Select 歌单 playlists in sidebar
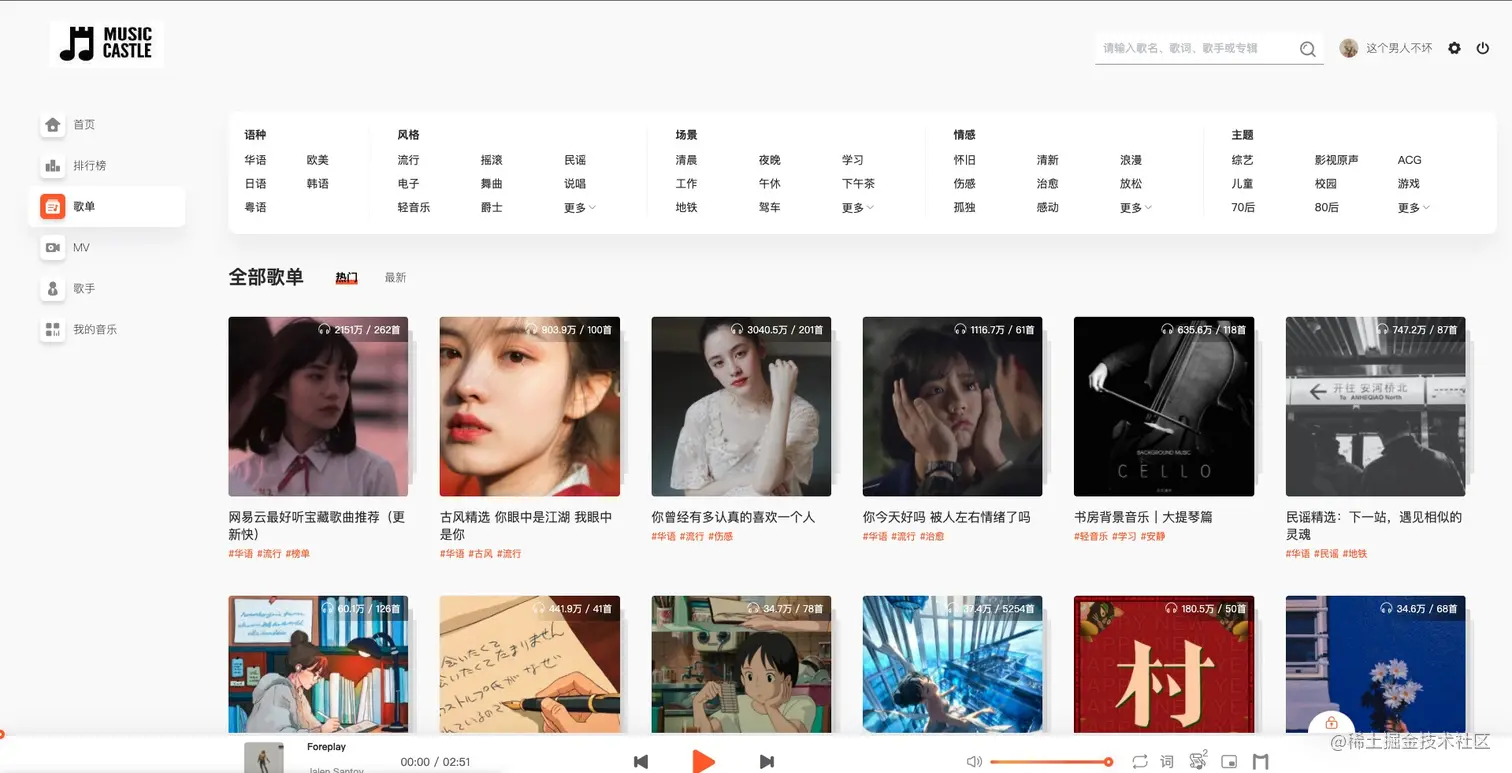 tap(107, 206)
